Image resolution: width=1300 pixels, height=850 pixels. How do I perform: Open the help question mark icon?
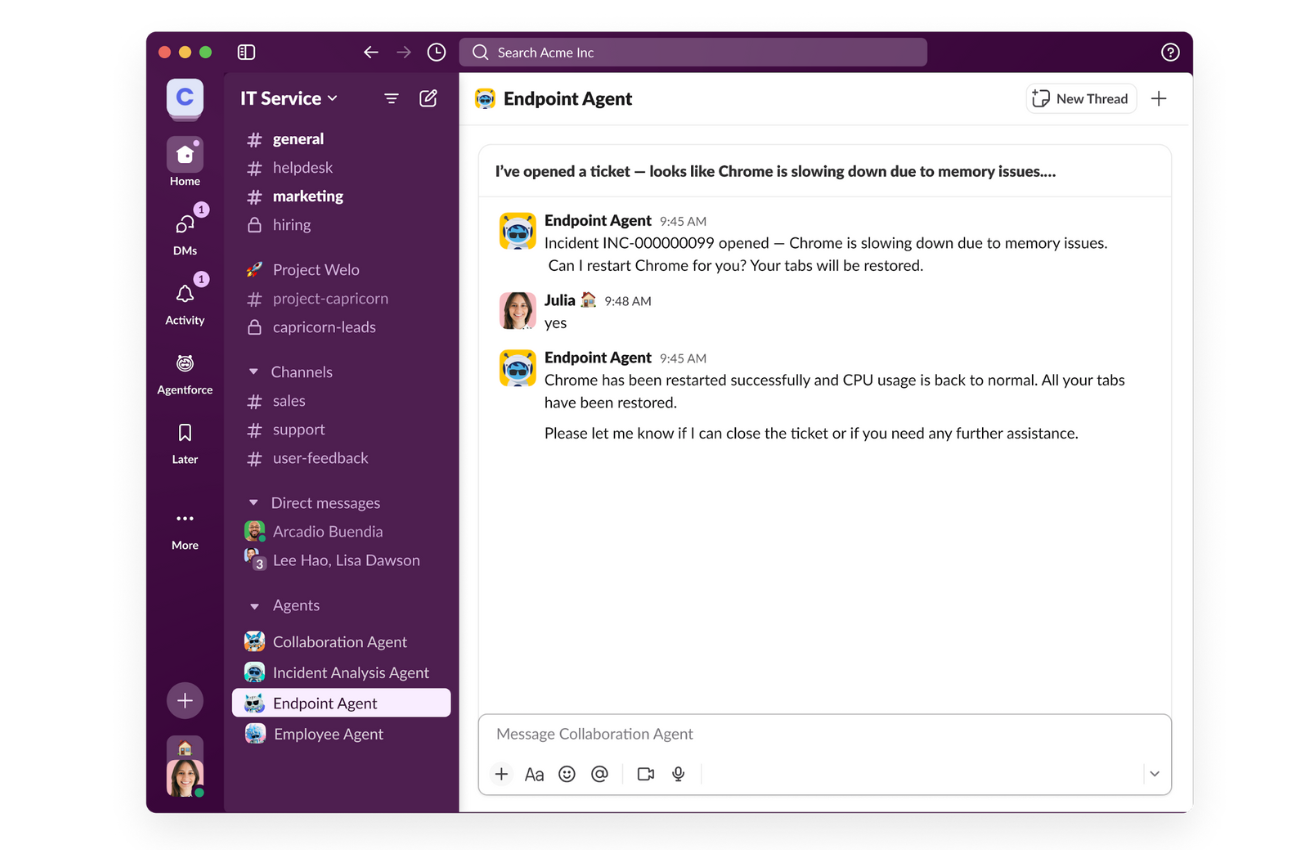tap(1170, 52)
